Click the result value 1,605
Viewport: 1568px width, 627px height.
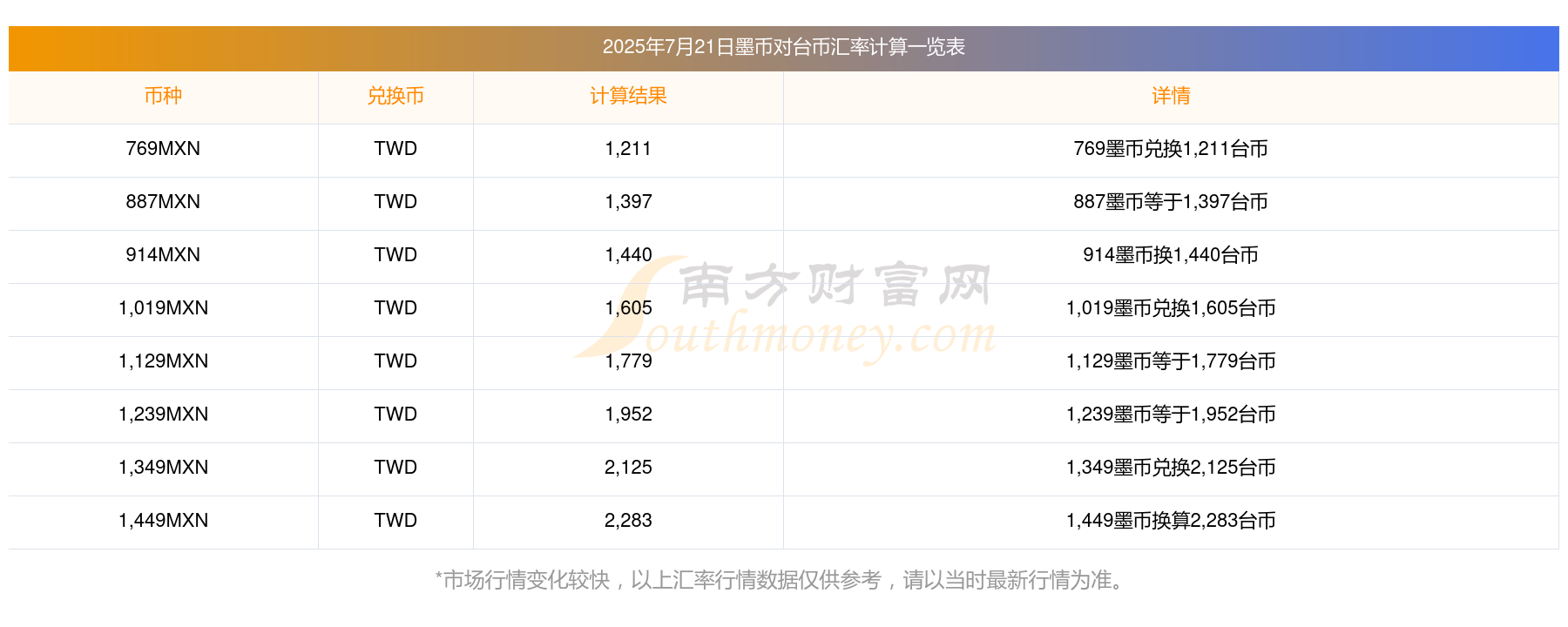click(x=628, y=308)
